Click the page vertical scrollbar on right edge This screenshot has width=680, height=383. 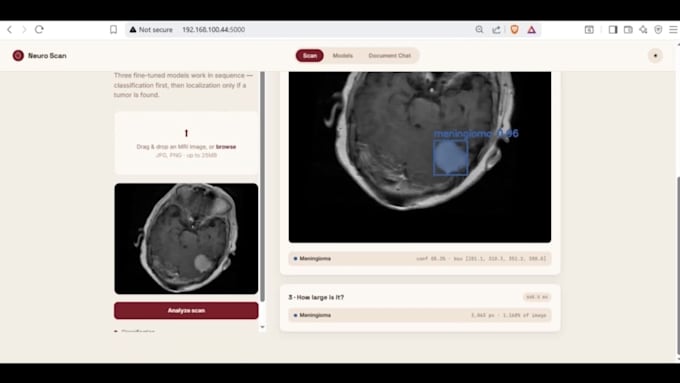[x=678, y=265]
